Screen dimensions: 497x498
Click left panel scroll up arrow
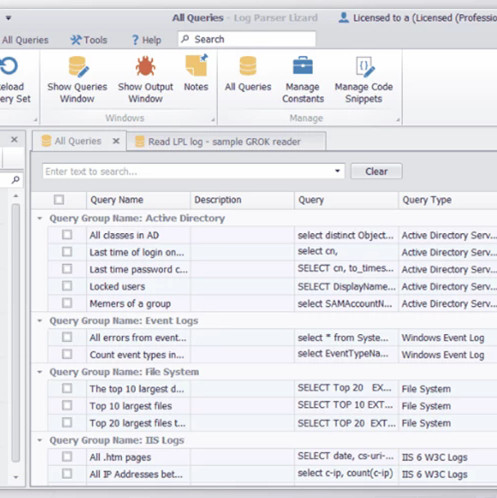coord(15,196)
